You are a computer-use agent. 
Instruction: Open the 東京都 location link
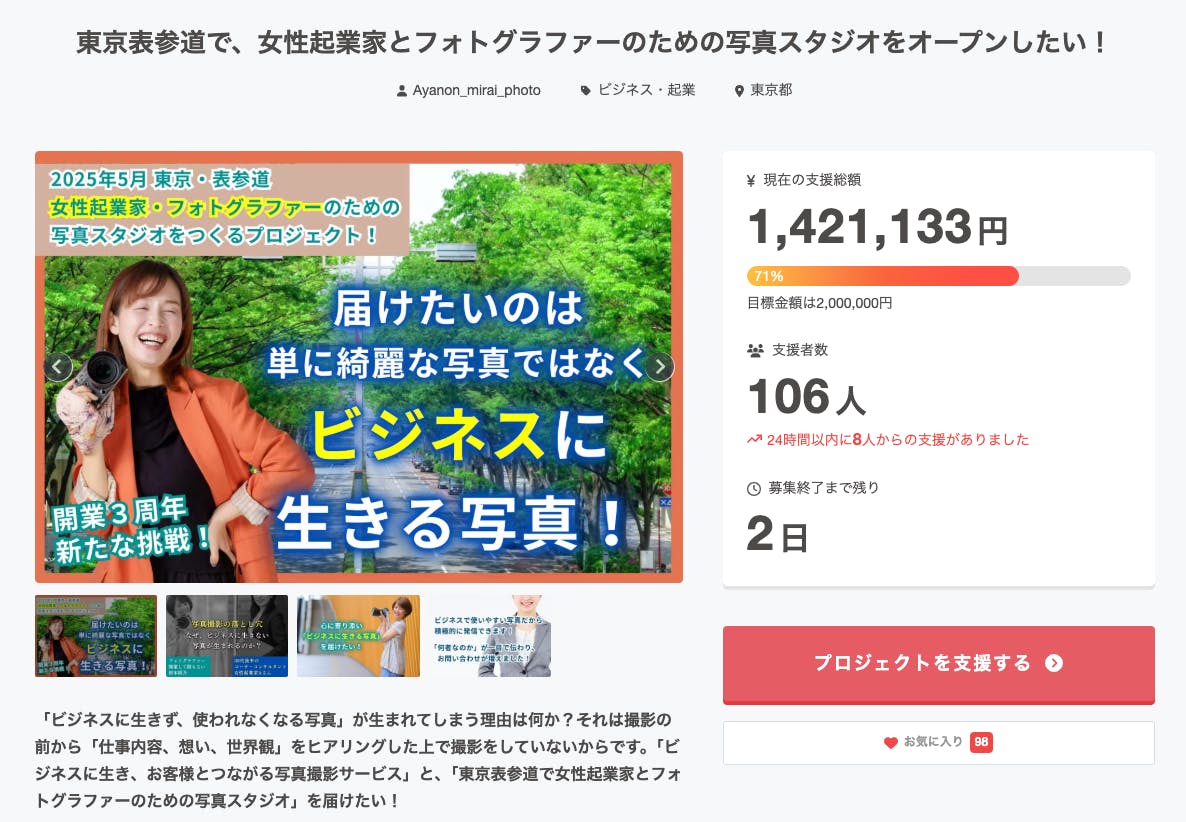(771, 90)
